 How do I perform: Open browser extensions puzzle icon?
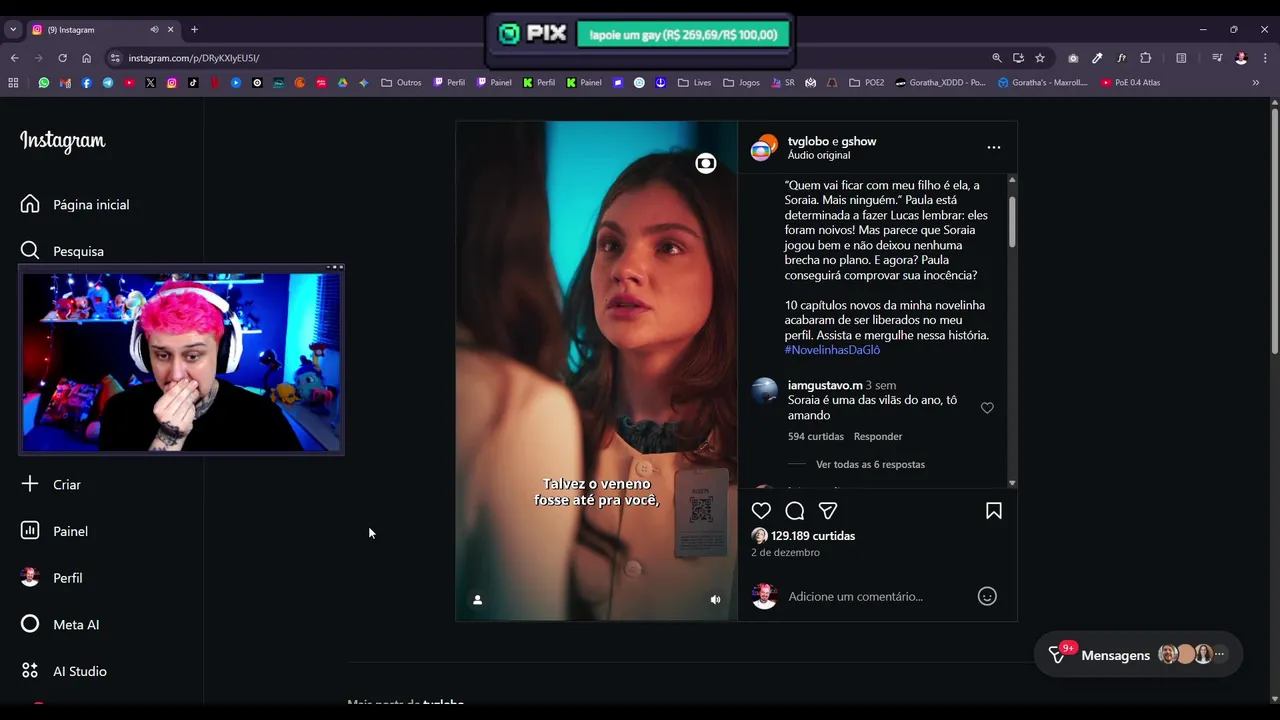[x=1146, y=58]
